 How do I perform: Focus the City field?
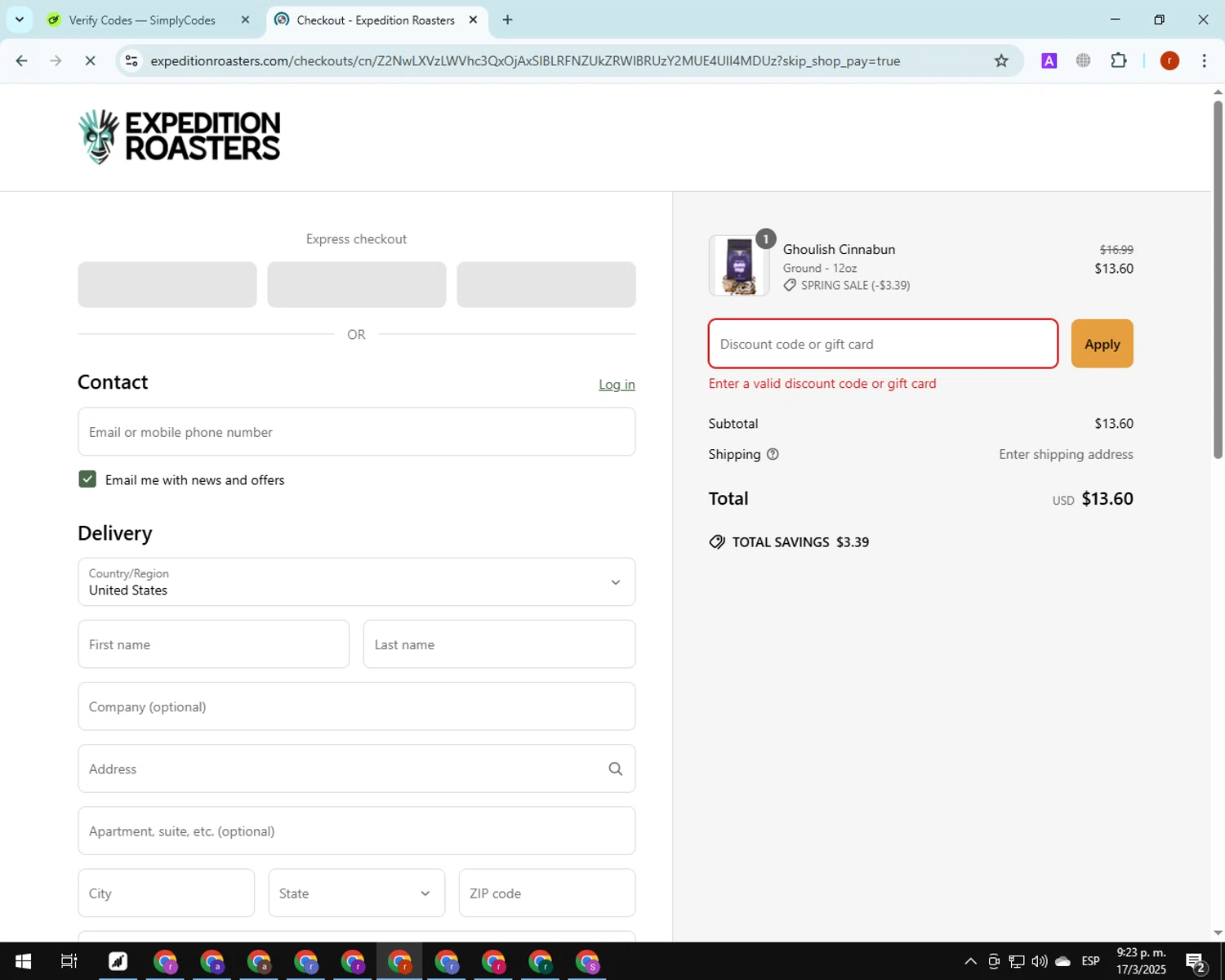[x=167, y=893]
